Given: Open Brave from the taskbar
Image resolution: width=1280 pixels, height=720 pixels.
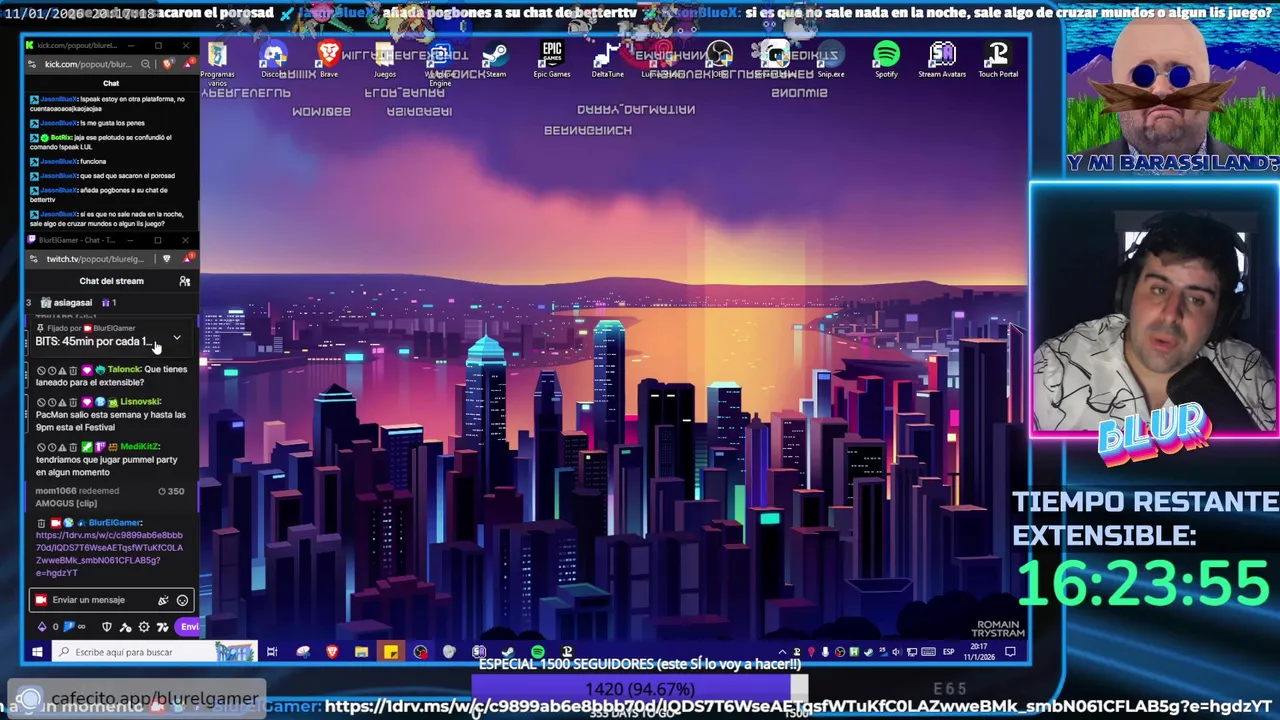Looking at the screenshot, I should (332, 652).
